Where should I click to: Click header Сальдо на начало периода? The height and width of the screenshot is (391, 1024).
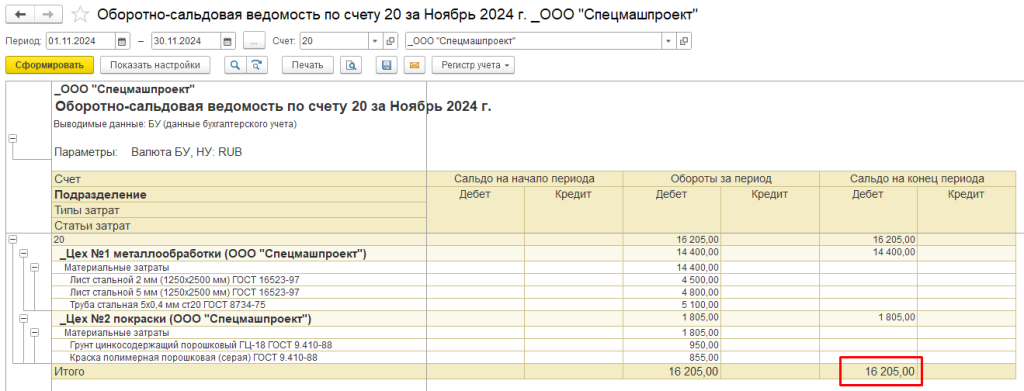point(524,178)
